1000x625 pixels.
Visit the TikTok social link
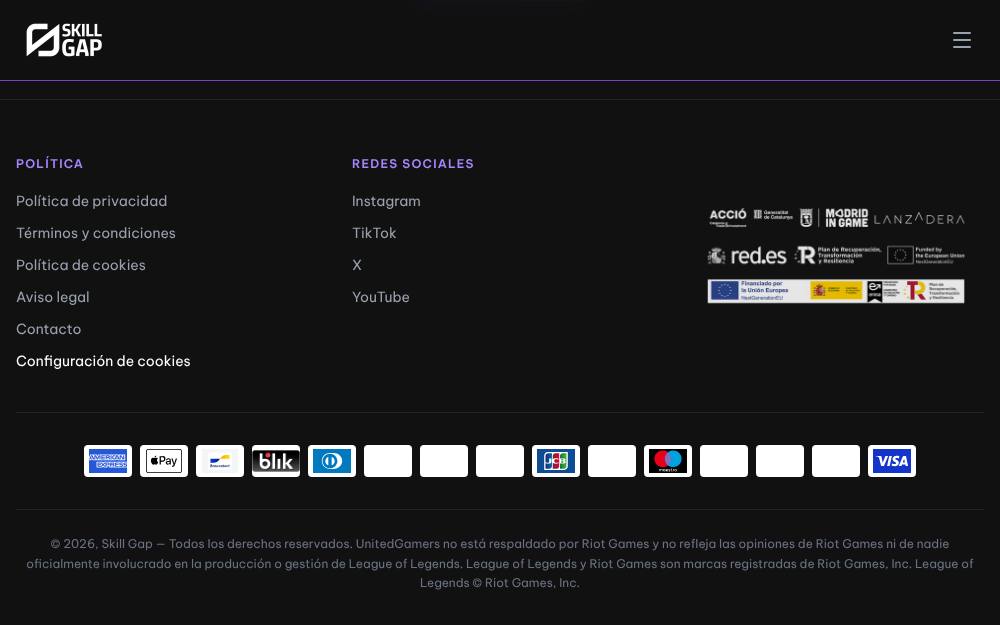coord(374,233)
